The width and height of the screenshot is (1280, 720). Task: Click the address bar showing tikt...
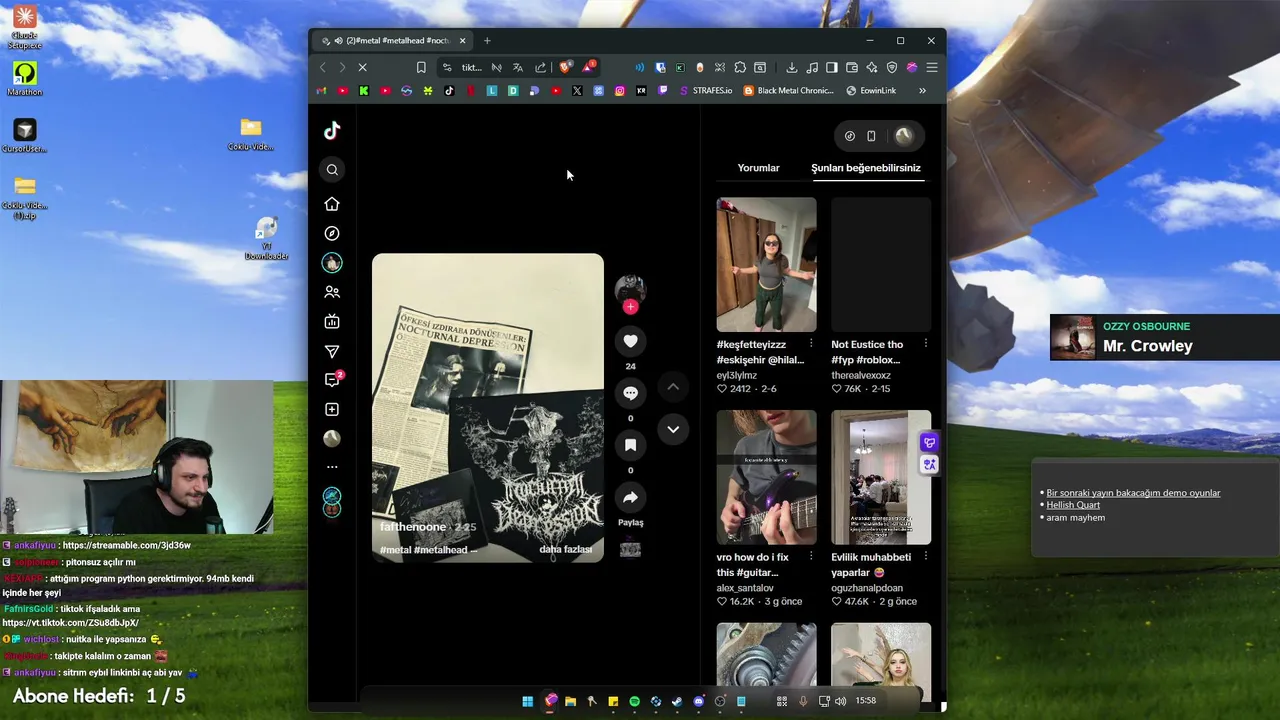tap(471, 67)
